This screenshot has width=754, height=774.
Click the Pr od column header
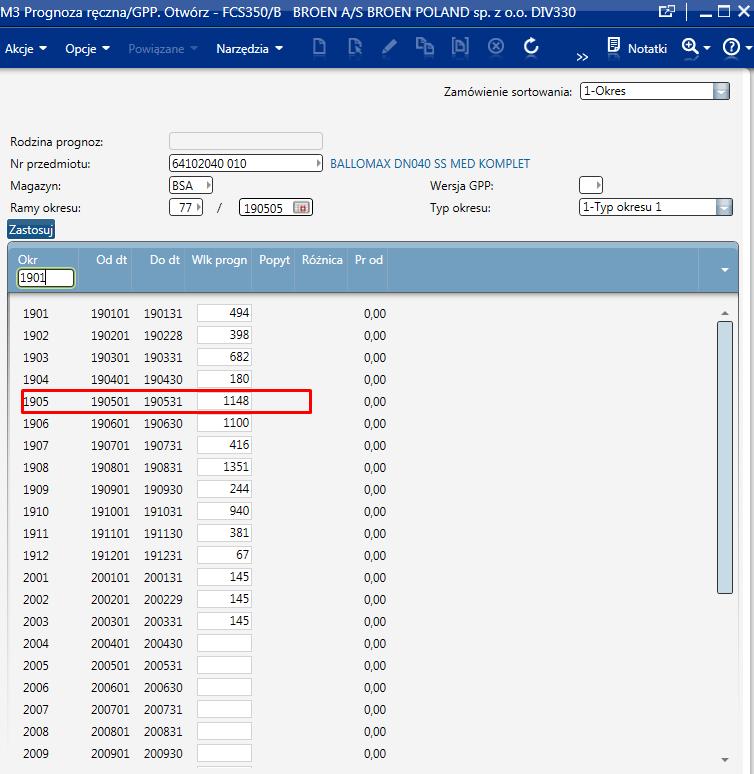[368, 260]
